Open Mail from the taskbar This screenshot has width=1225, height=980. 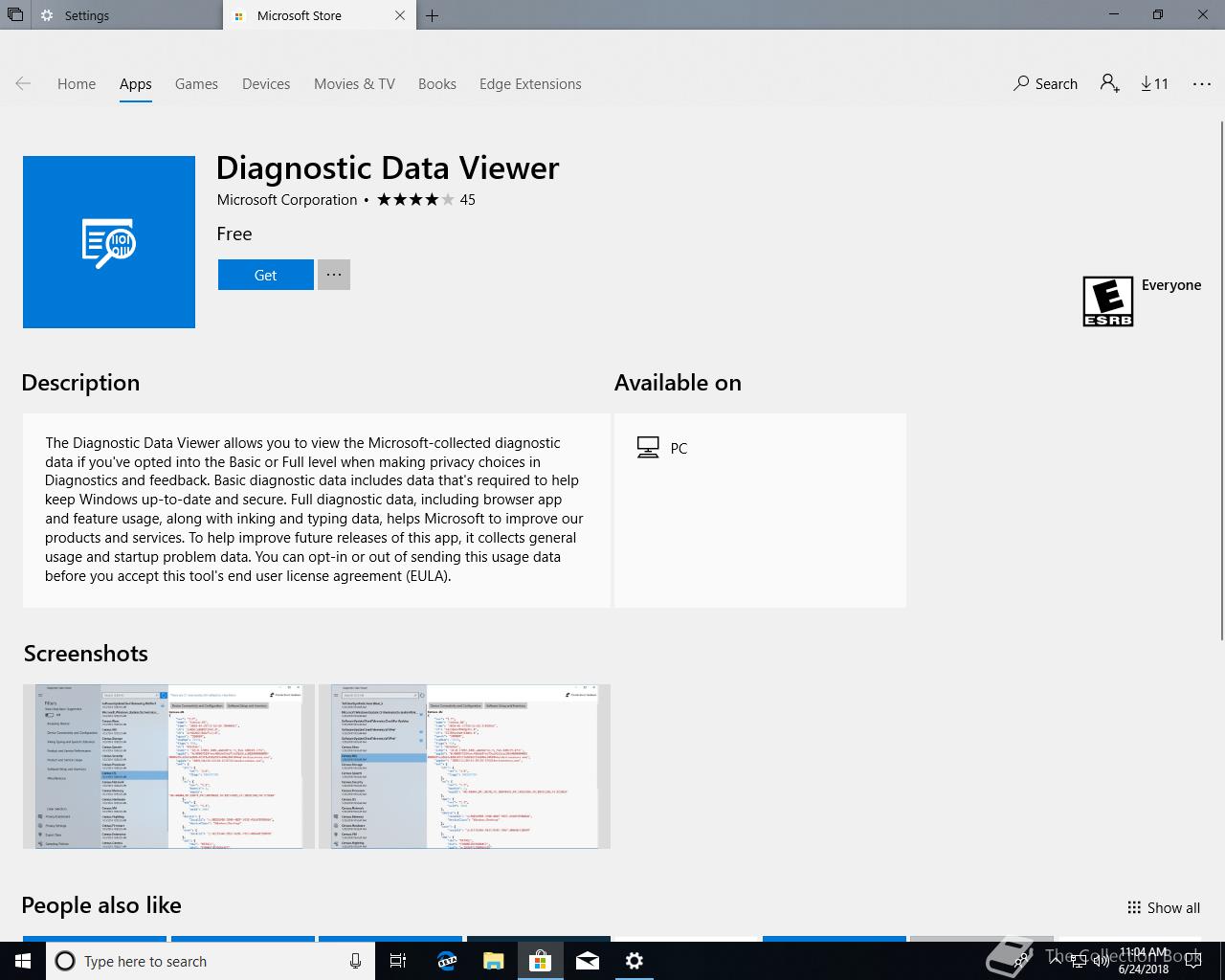click(587, 961)
